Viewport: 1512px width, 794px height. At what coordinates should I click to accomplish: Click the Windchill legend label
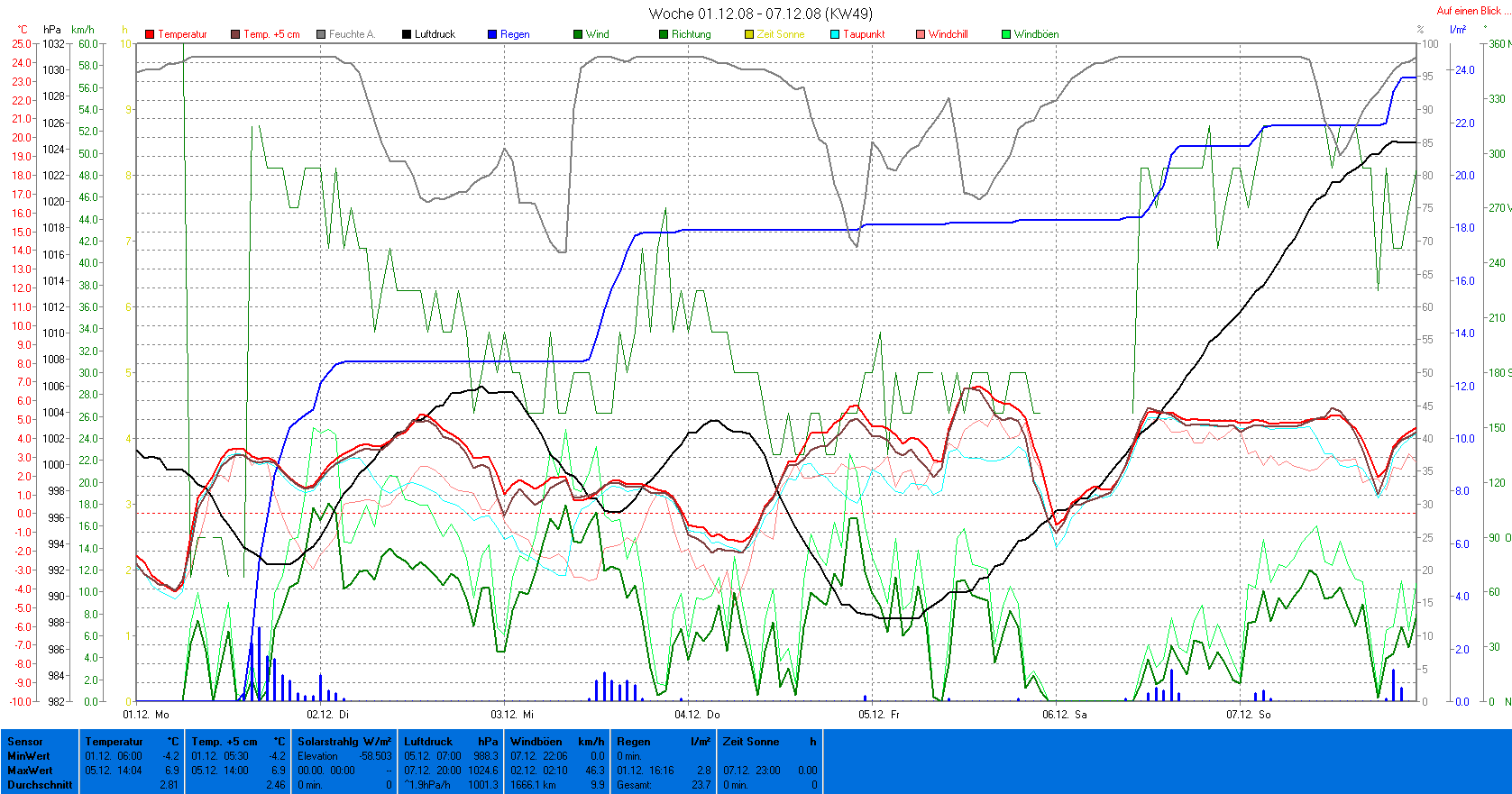click(x=948, y=34)
